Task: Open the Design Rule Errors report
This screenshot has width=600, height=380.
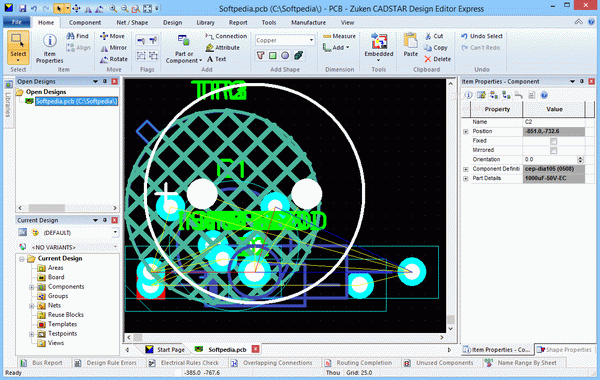Action: (106, 363)
